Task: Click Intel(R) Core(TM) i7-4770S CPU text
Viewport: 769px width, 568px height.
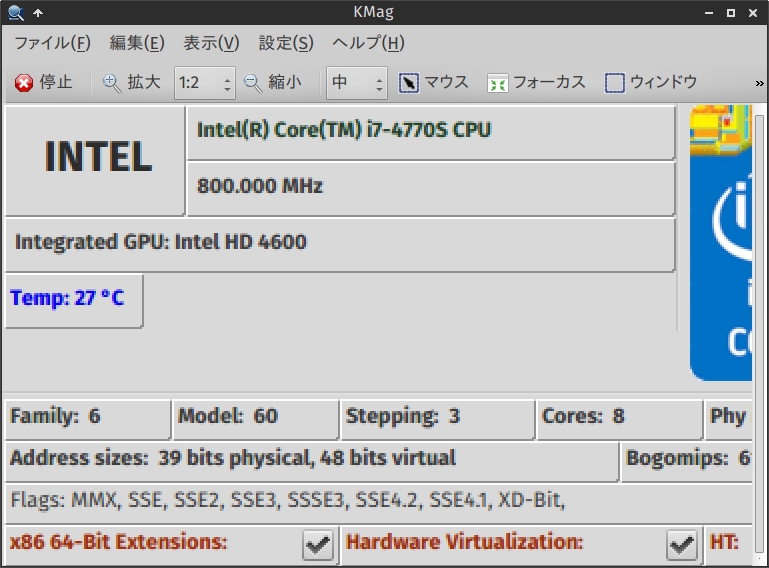Action: tap(344, 130)
